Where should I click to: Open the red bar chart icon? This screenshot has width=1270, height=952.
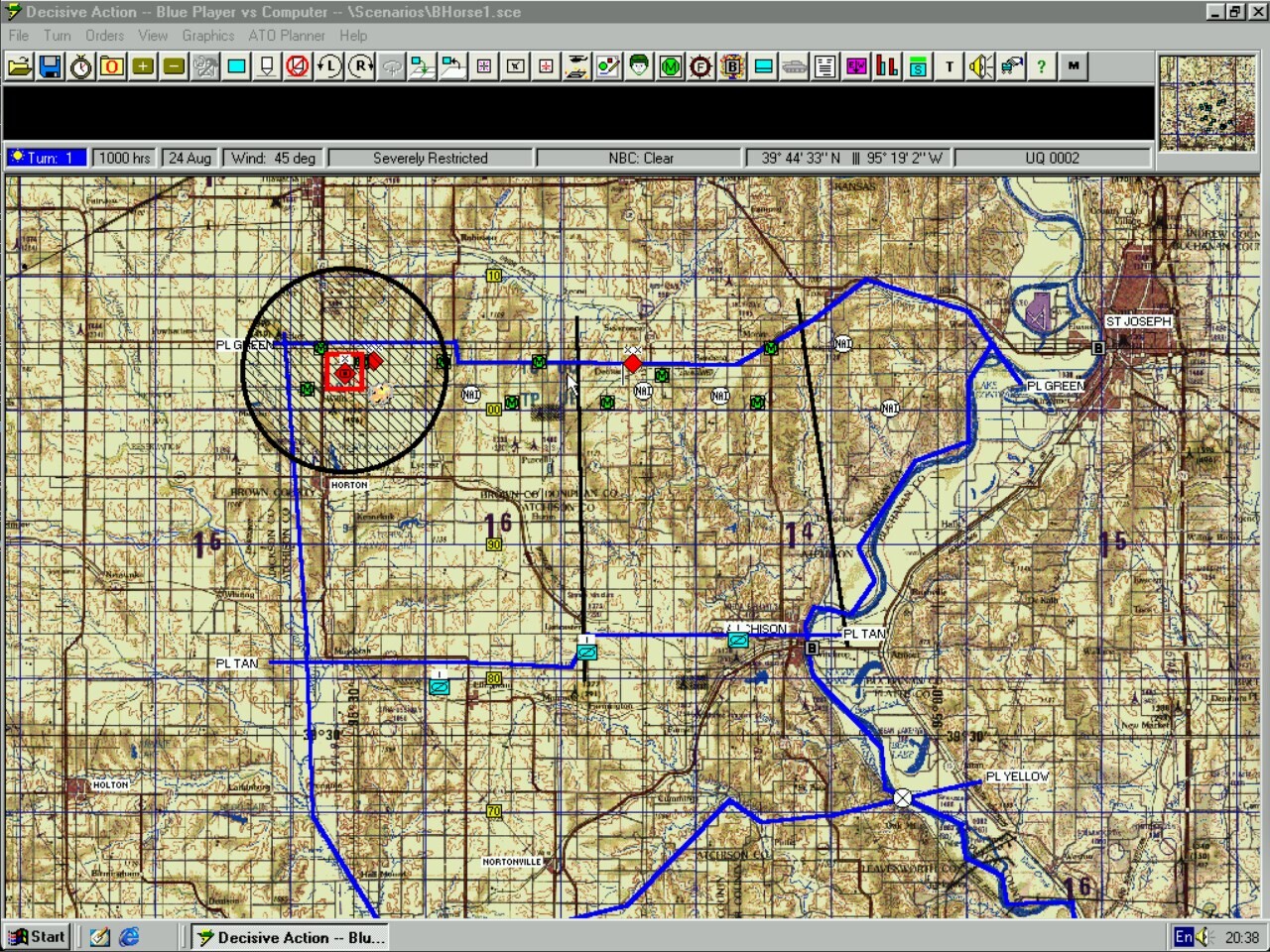tap(887, 66)
